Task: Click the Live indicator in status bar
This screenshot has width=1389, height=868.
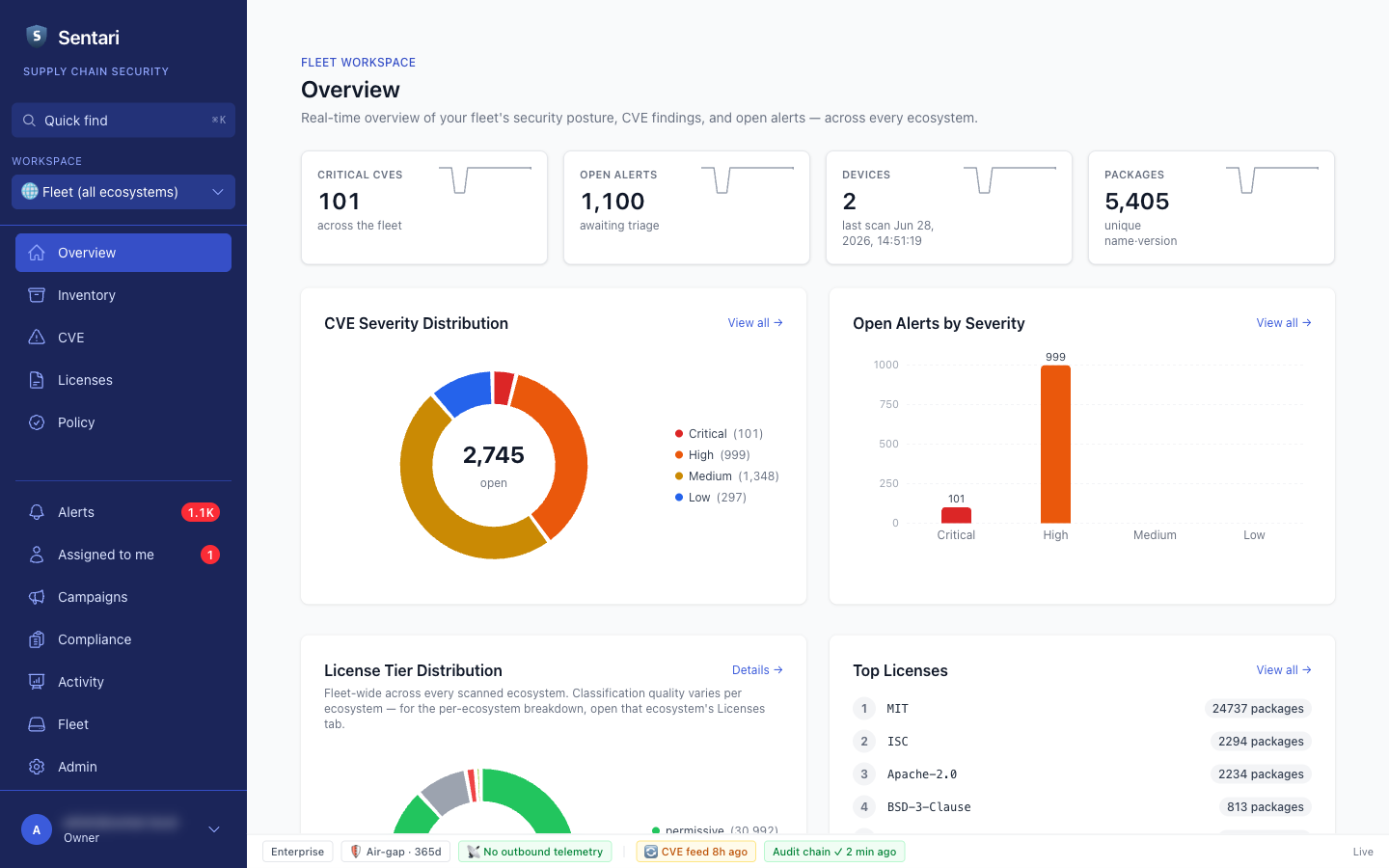Action: (1363, 852)
